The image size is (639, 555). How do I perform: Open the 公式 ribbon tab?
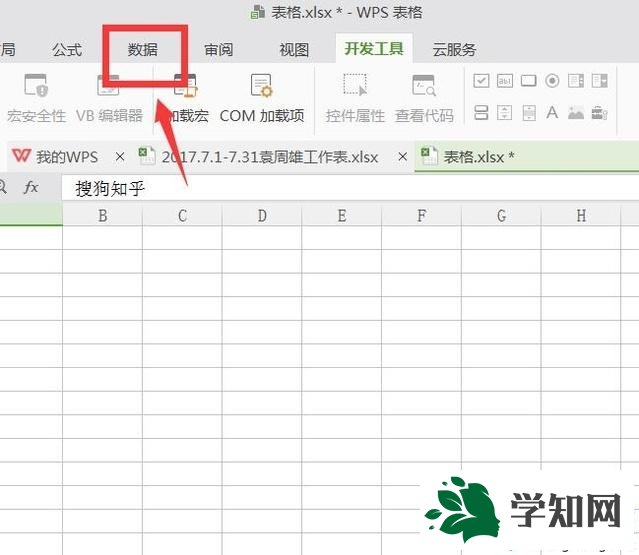coord(67,50)
